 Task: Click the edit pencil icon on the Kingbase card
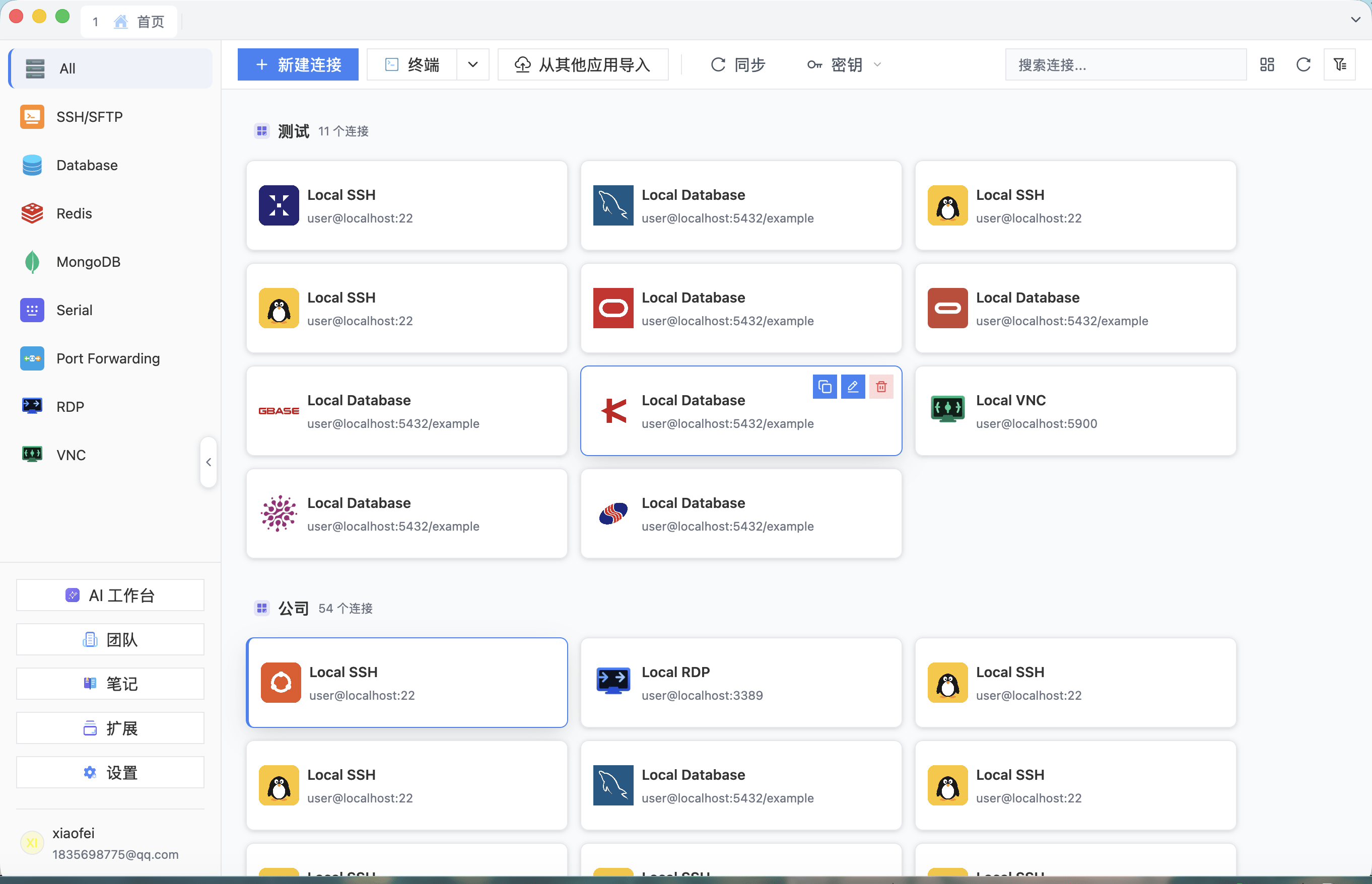tap(853, 387)
